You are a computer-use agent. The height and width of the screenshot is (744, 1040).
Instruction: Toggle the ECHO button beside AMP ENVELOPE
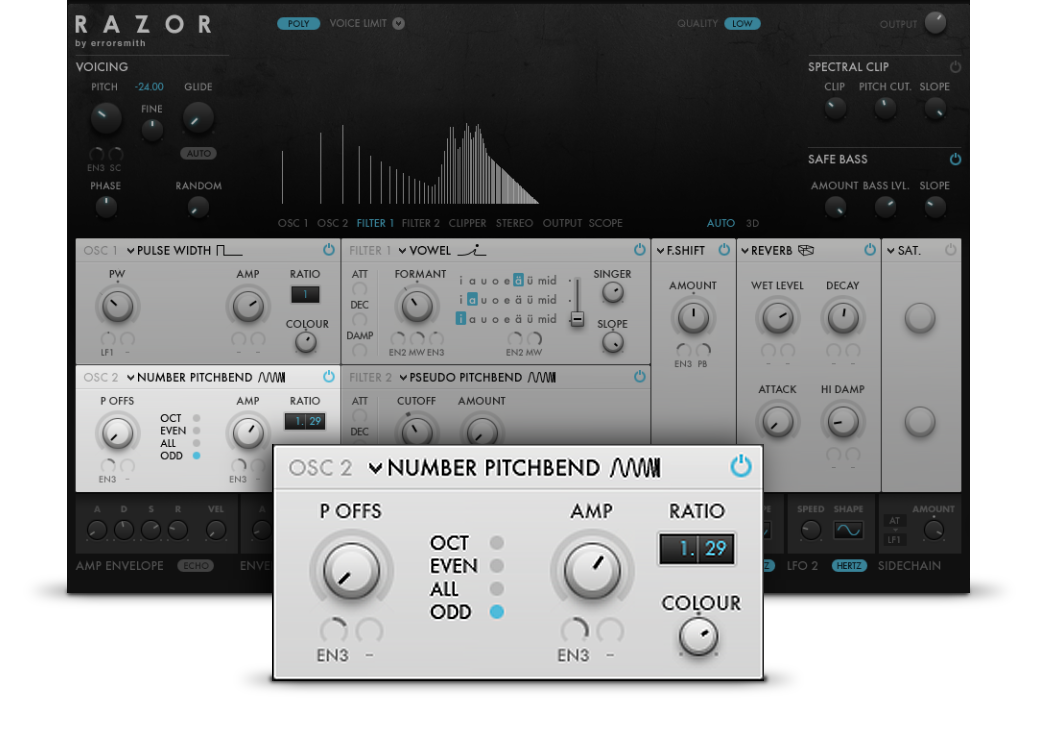[196, 566]
